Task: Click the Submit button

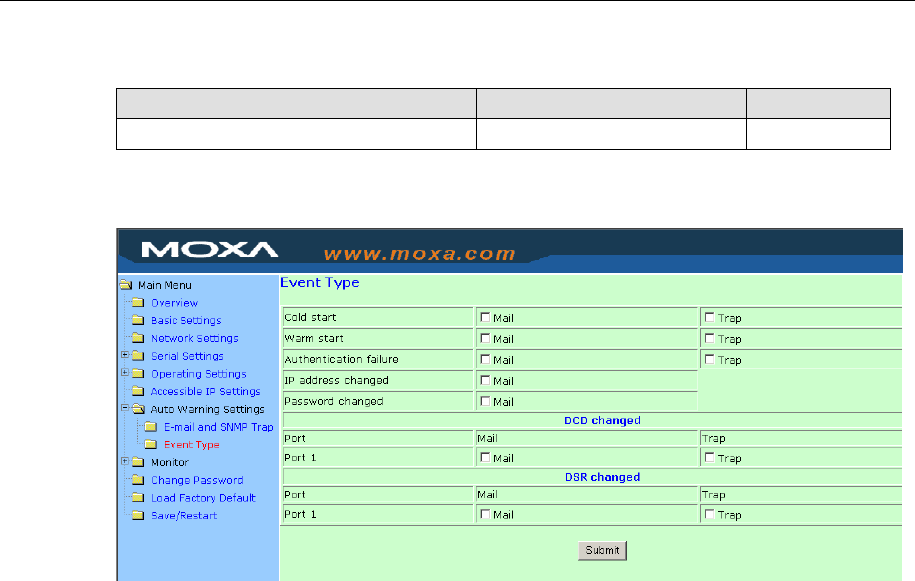Action: [x=602, y=550]
